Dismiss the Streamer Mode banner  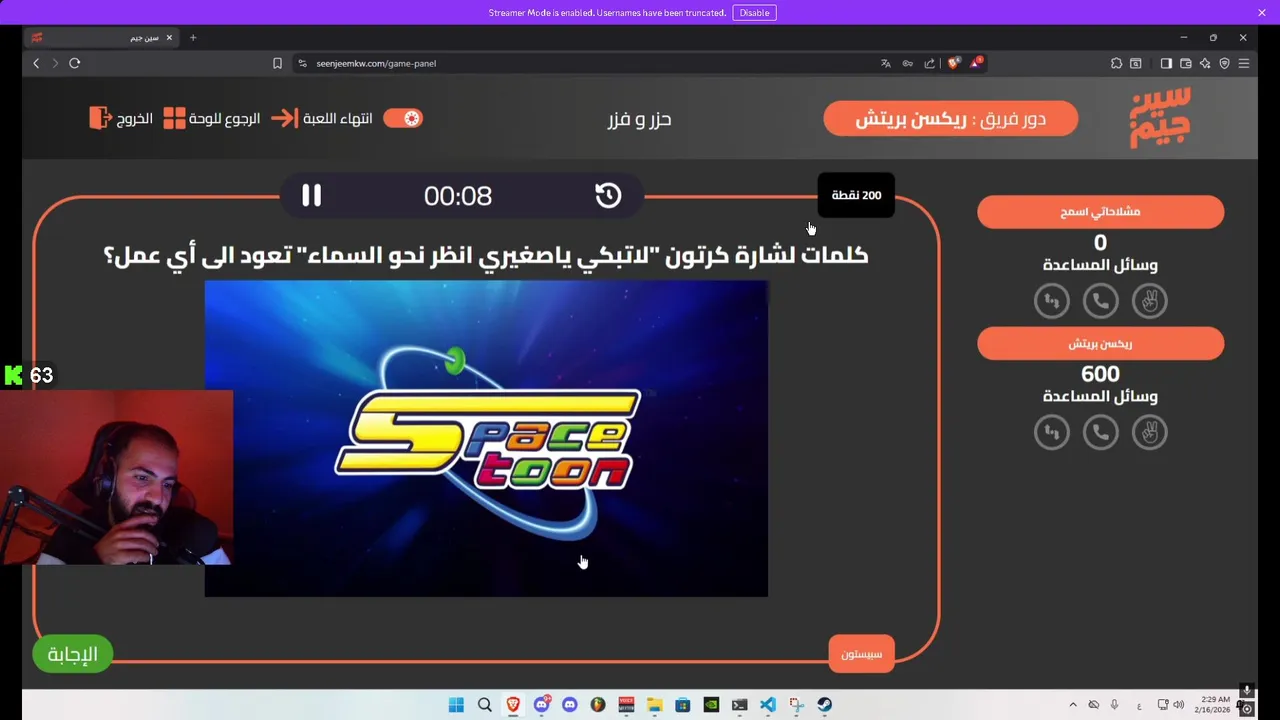coord(1262,12)
